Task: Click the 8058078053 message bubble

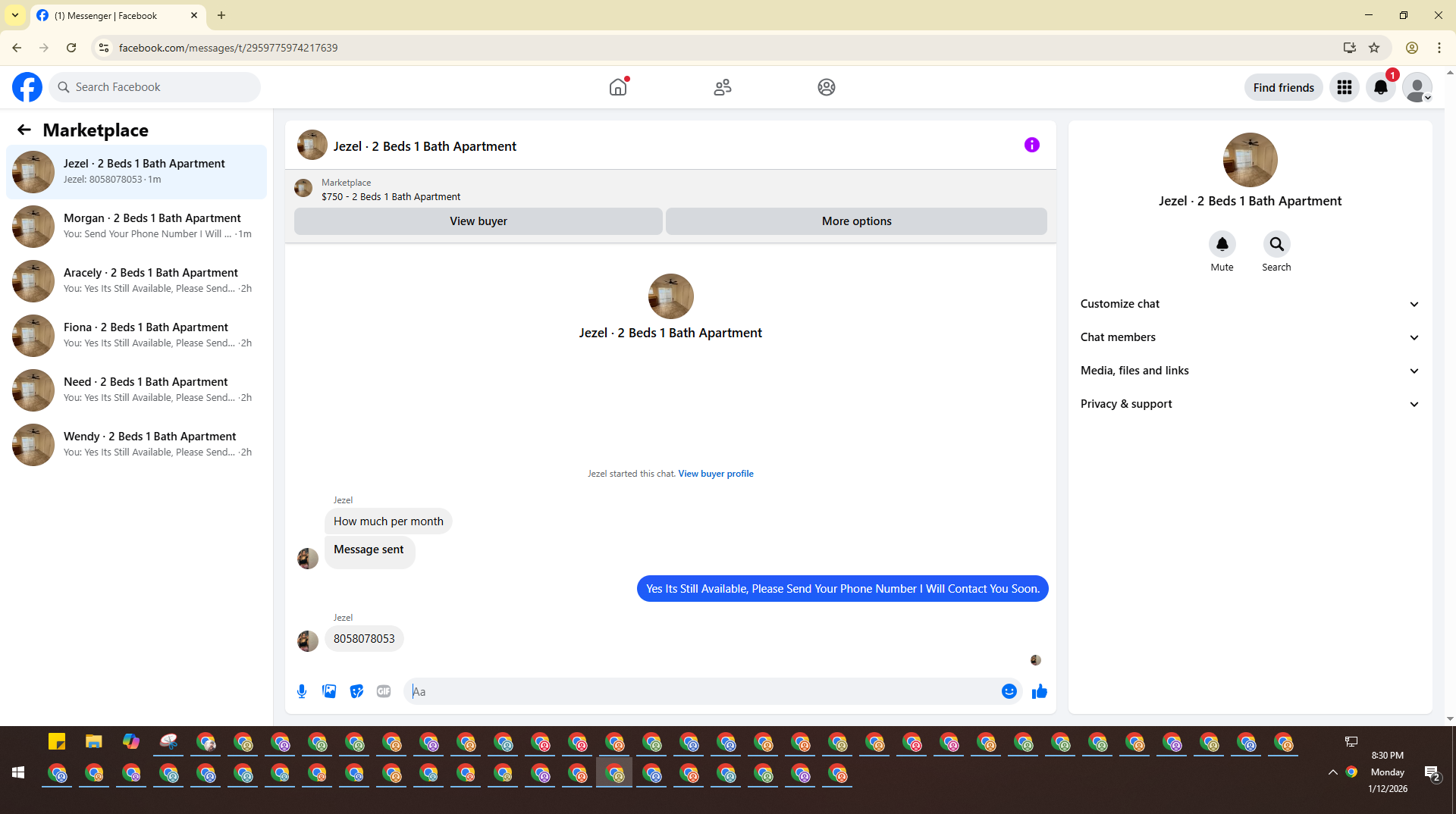Action: click(364, 639)
